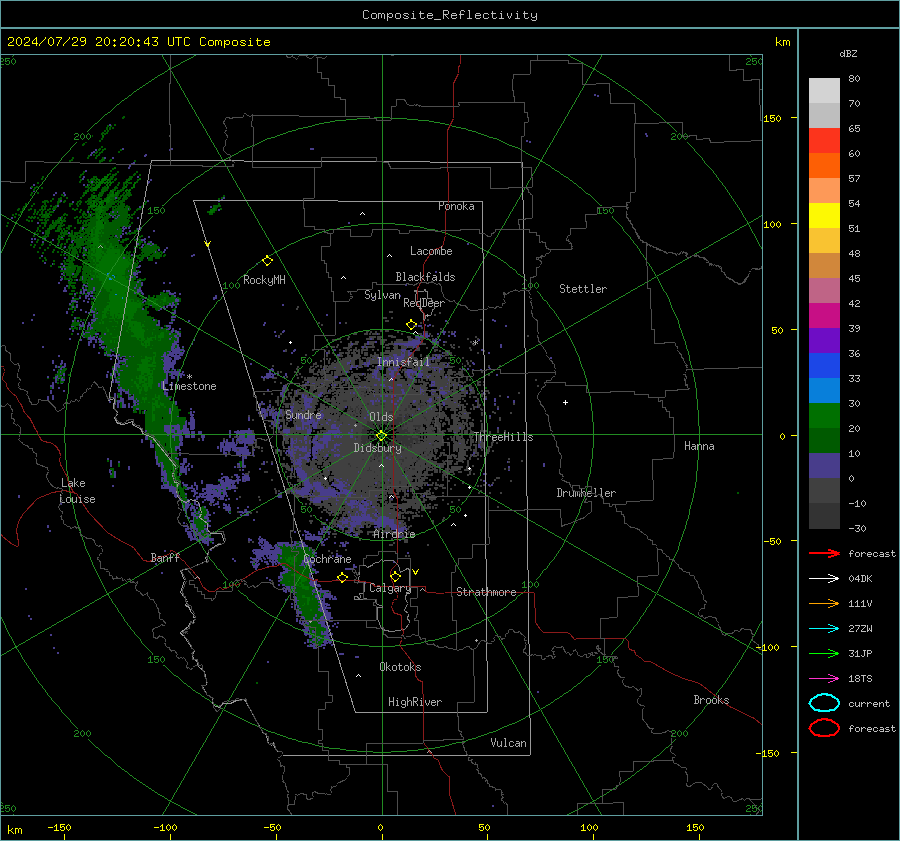Click the Innisfail city label
The height and width of the screenshot is (841, 900).
tap(403, 362)
